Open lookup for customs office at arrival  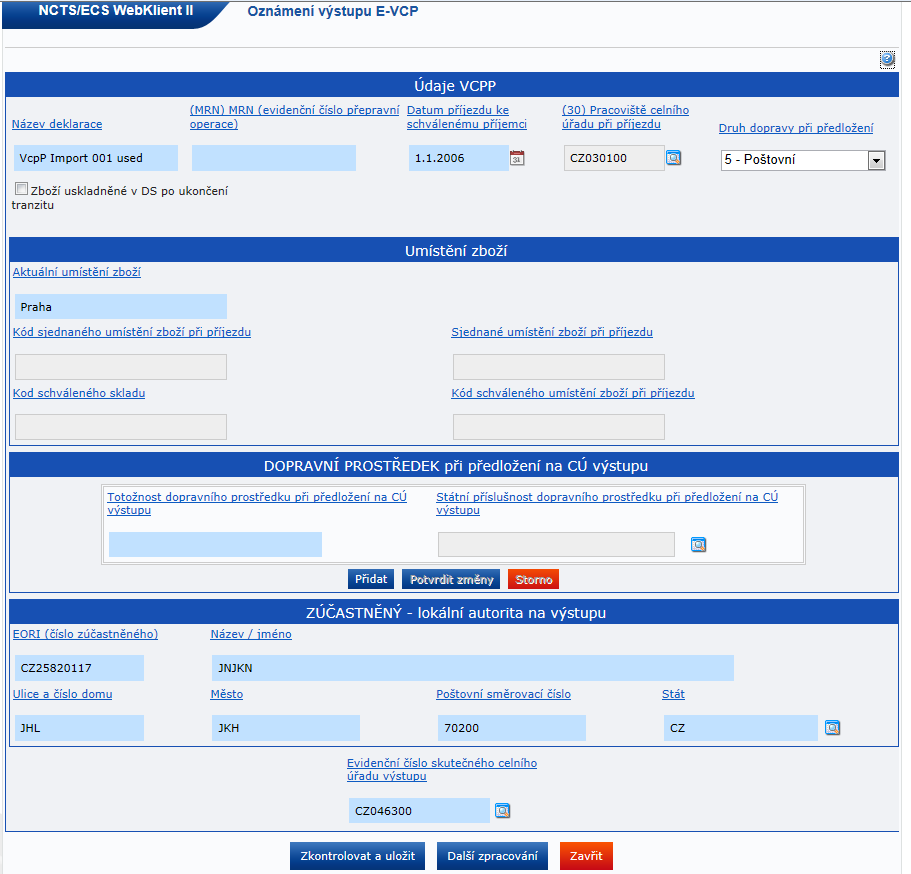tap(674, 158)
